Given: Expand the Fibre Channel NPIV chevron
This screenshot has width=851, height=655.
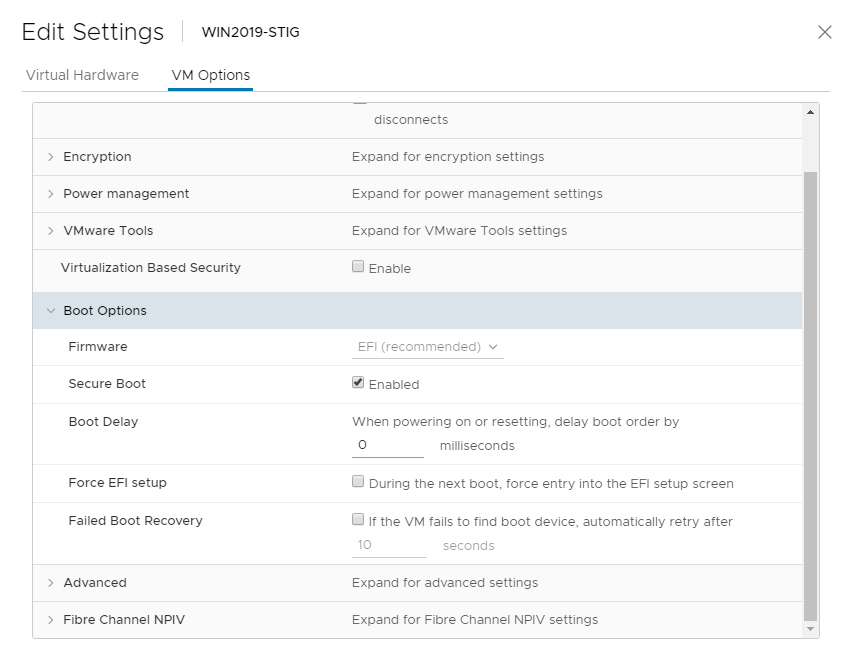Looking at the screenshot, I should [x=50, y=620].
